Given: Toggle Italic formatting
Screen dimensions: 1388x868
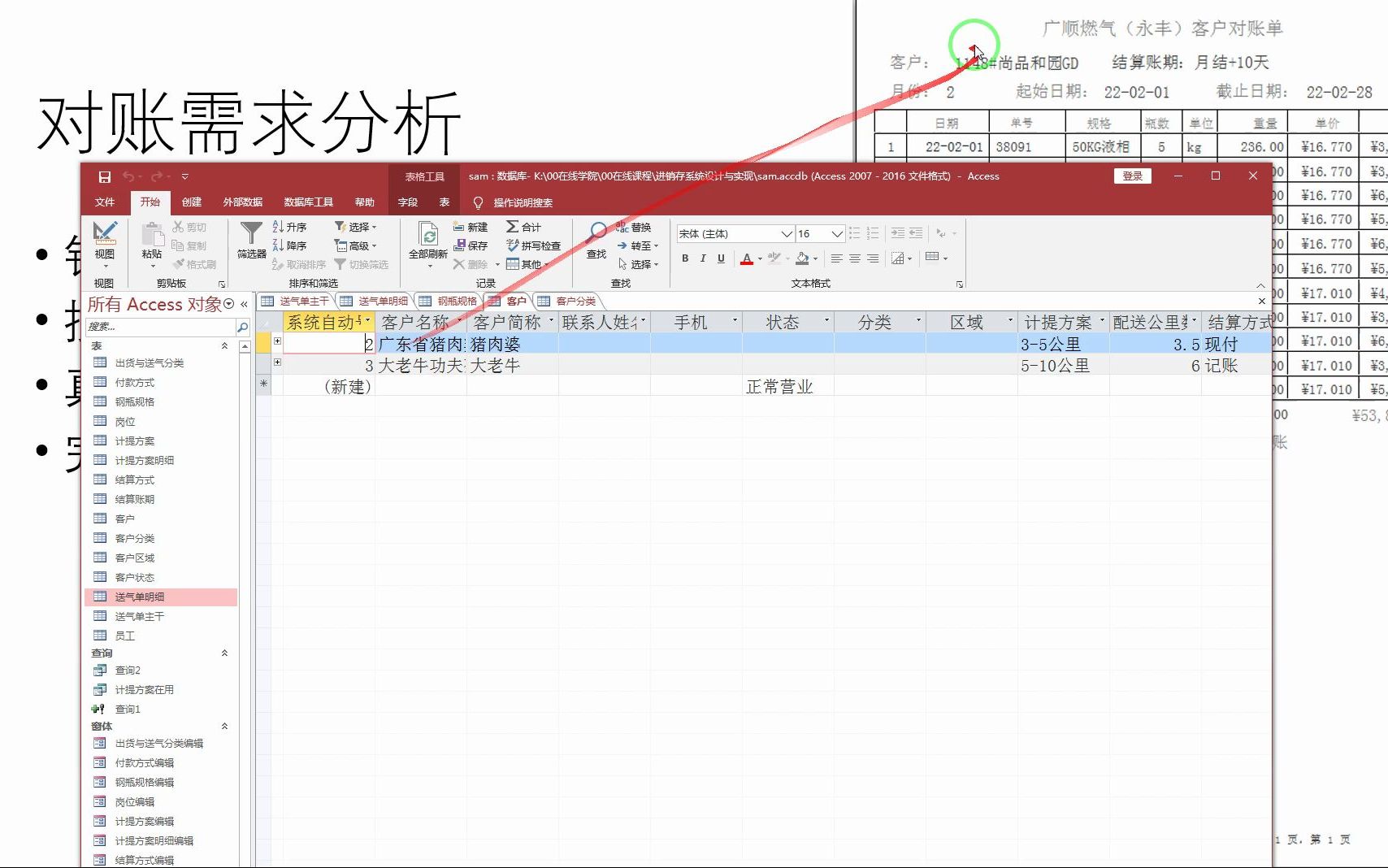Looking at the screenshot, I should click(703, 258).
